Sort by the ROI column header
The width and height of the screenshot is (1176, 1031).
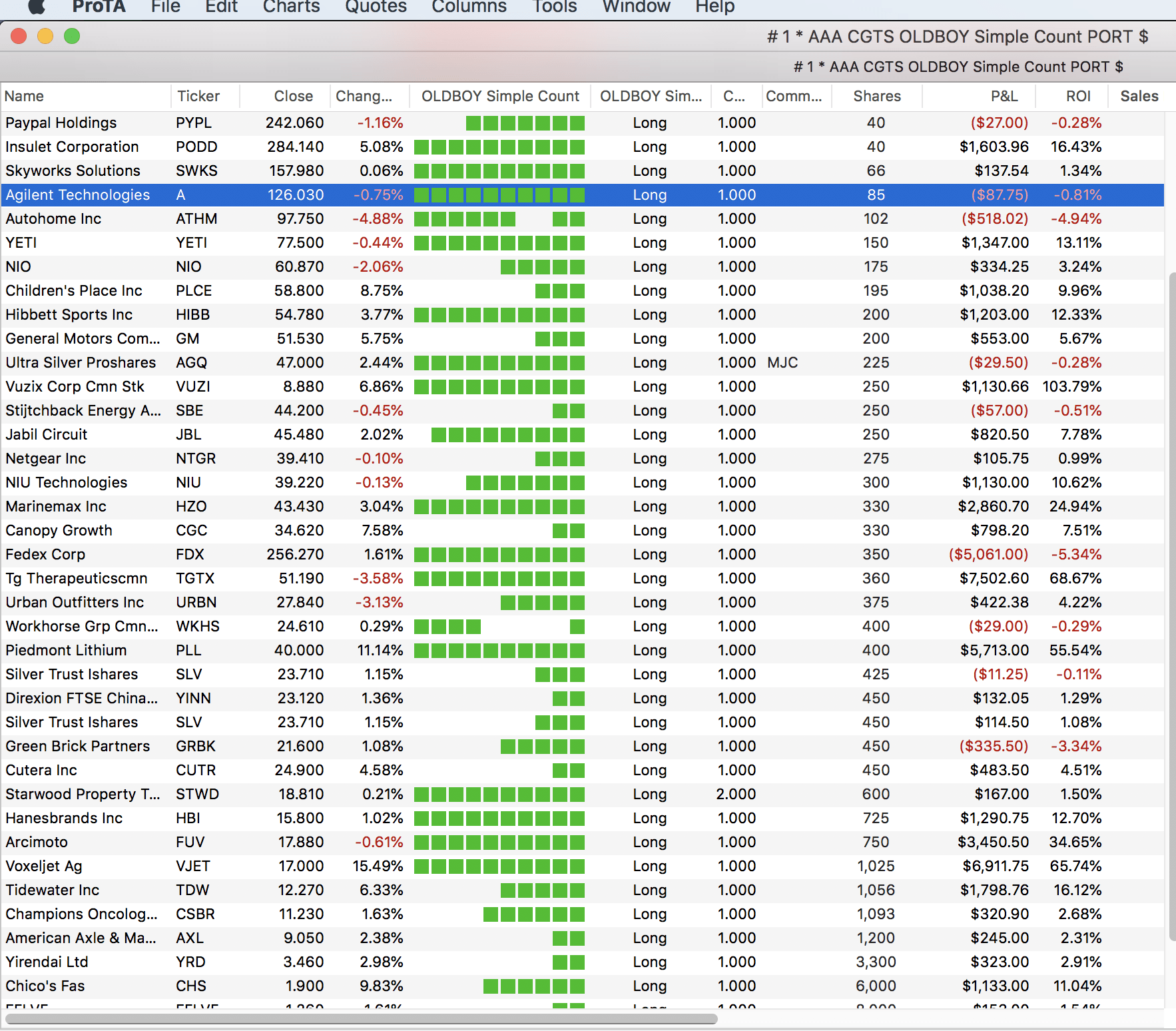point(1072,96)
